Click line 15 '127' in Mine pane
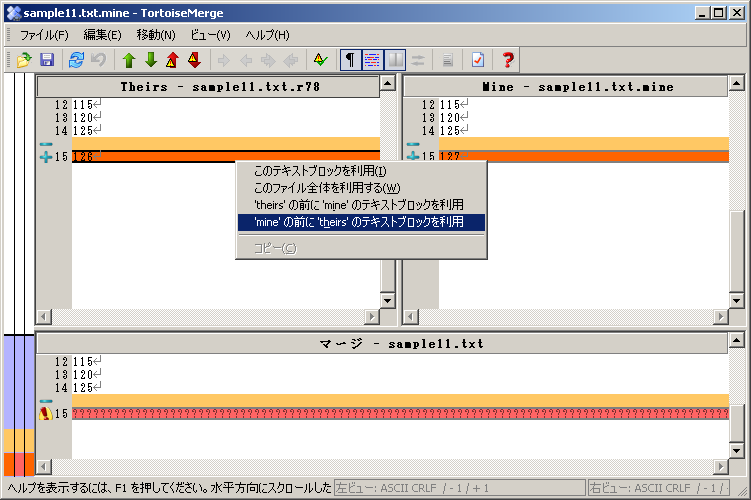 (584, 157)
